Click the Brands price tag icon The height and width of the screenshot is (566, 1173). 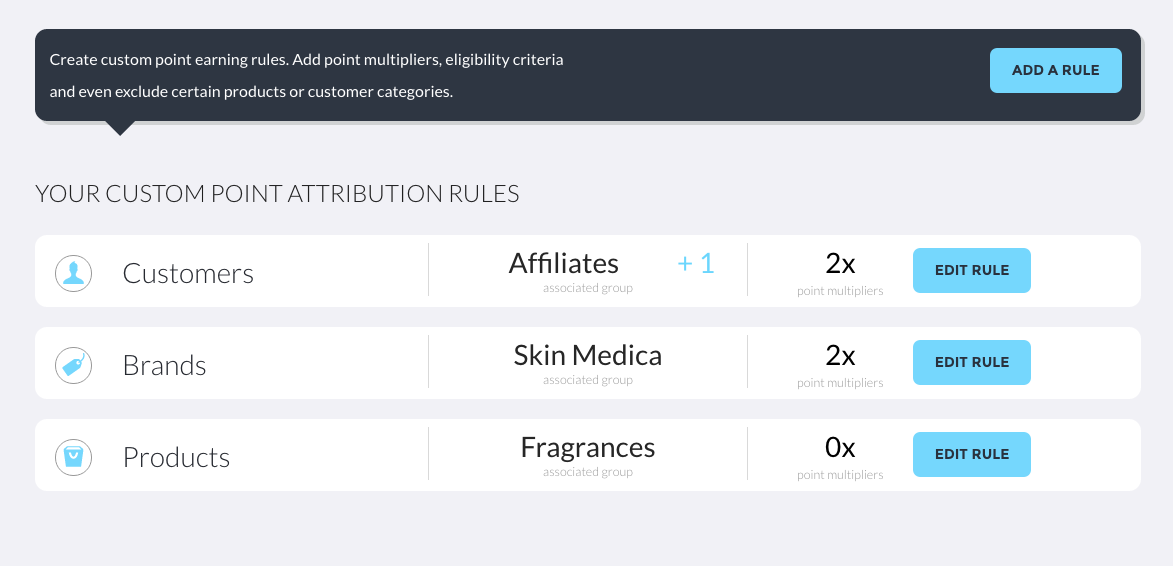pos(73,365)
